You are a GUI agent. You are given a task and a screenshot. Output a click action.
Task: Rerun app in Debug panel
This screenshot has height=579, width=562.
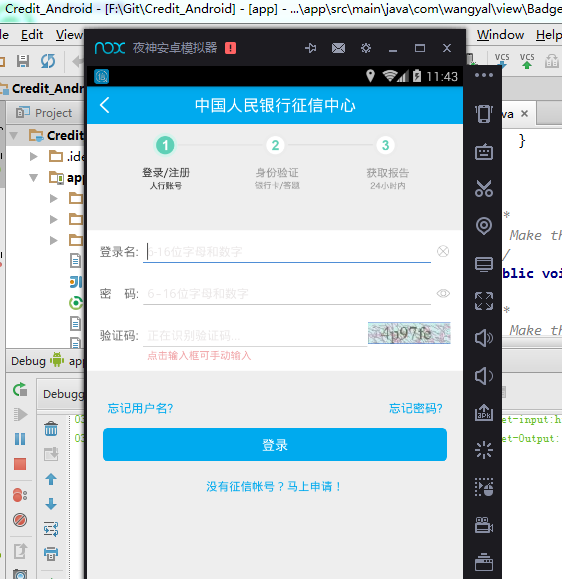pyautogui.click(x=20, y=390)
